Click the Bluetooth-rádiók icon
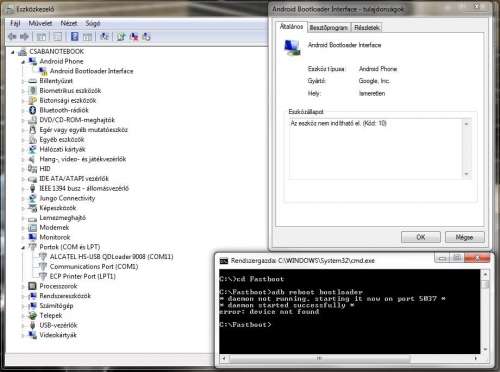 (x=33, y=110)
